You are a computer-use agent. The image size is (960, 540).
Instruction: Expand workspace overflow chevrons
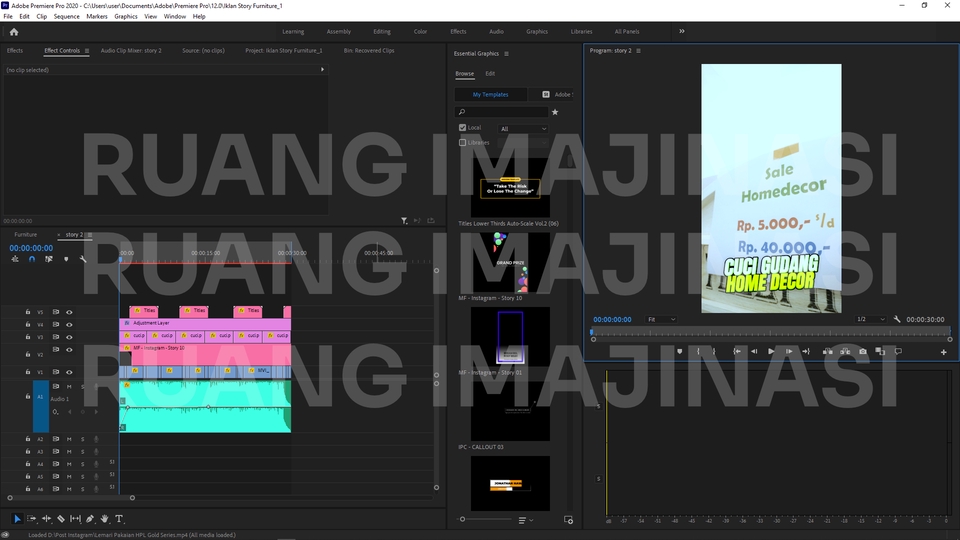coord(681,31)
